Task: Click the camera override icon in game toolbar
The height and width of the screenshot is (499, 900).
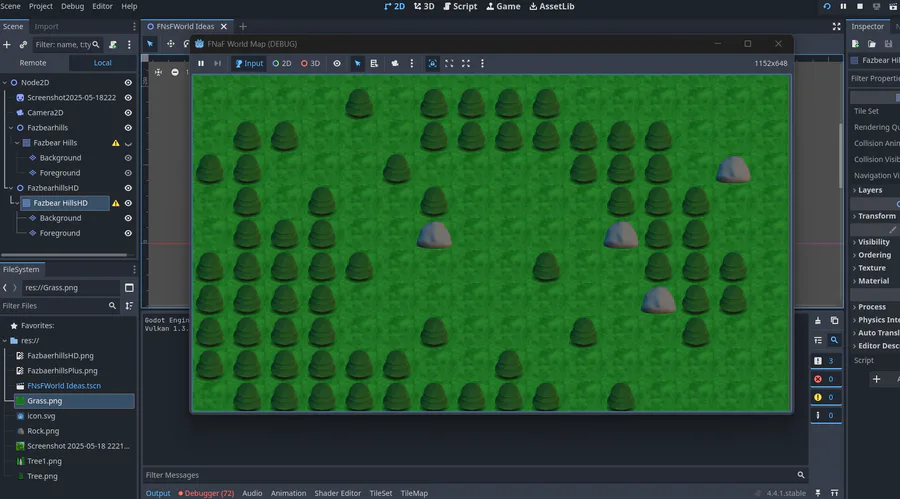Action: pyautogui.click(x=395, y=63)
